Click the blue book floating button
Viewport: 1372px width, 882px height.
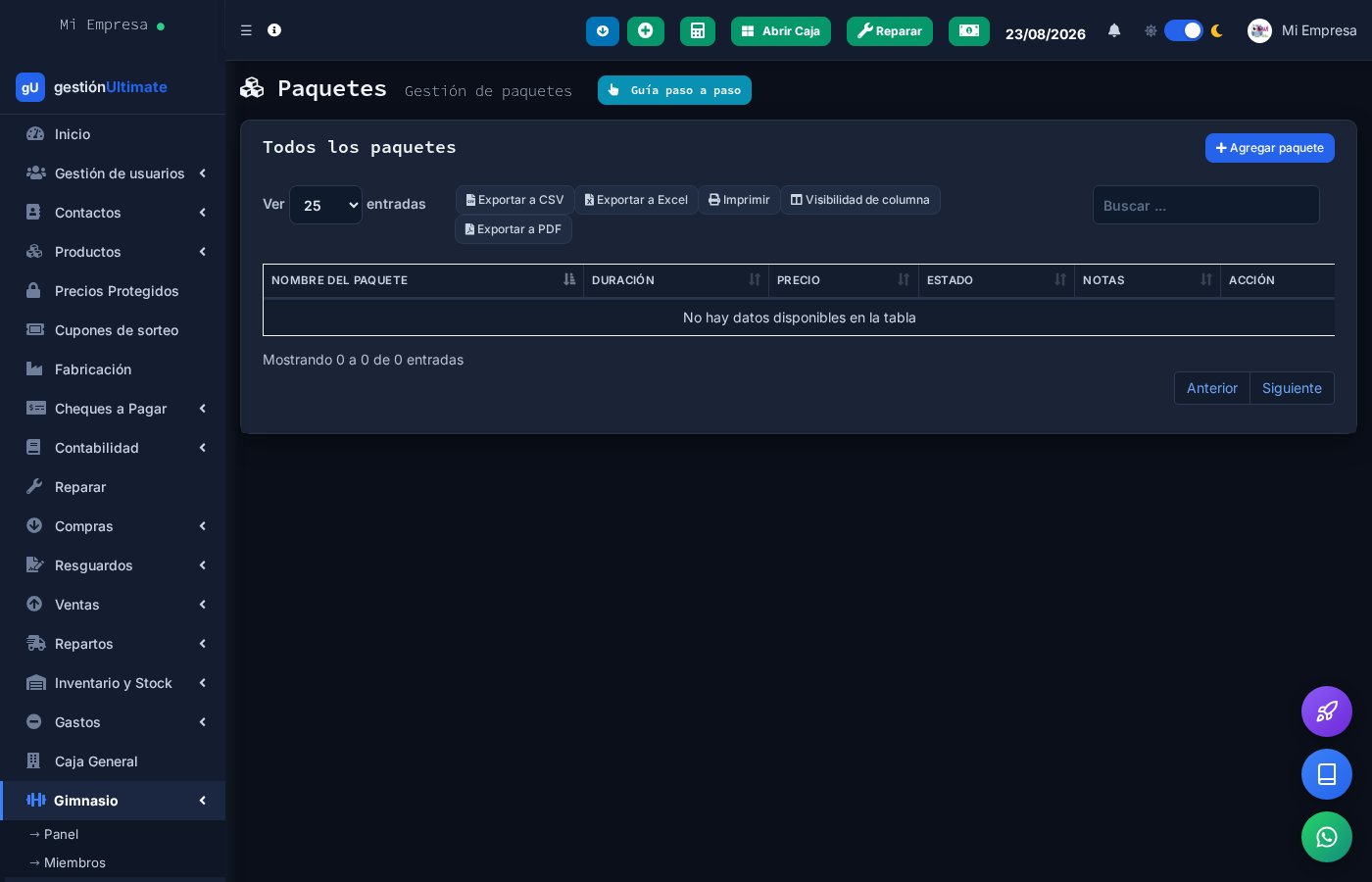point(1327,774)
